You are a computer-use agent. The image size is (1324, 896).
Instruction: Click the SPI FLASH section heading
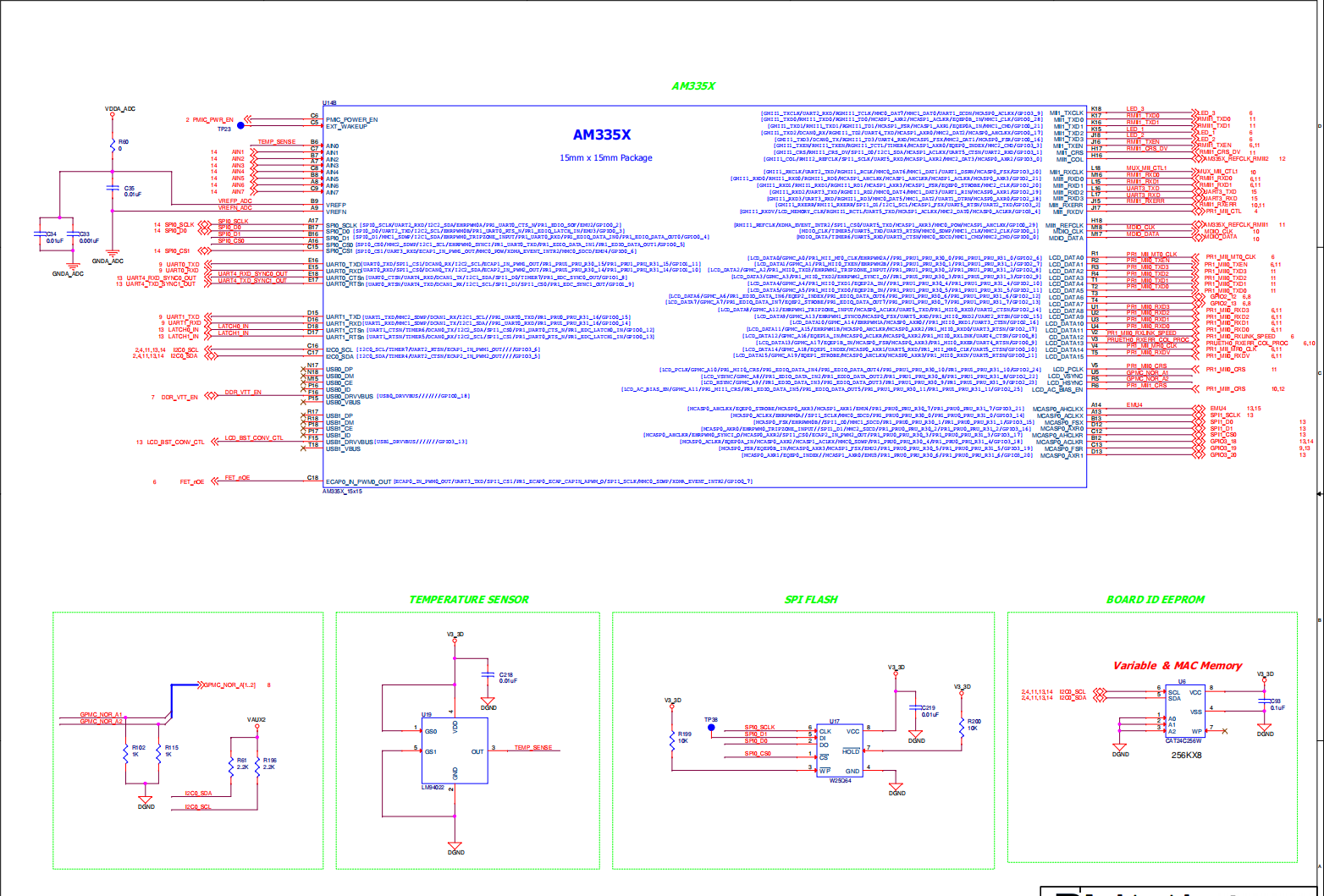811,600
